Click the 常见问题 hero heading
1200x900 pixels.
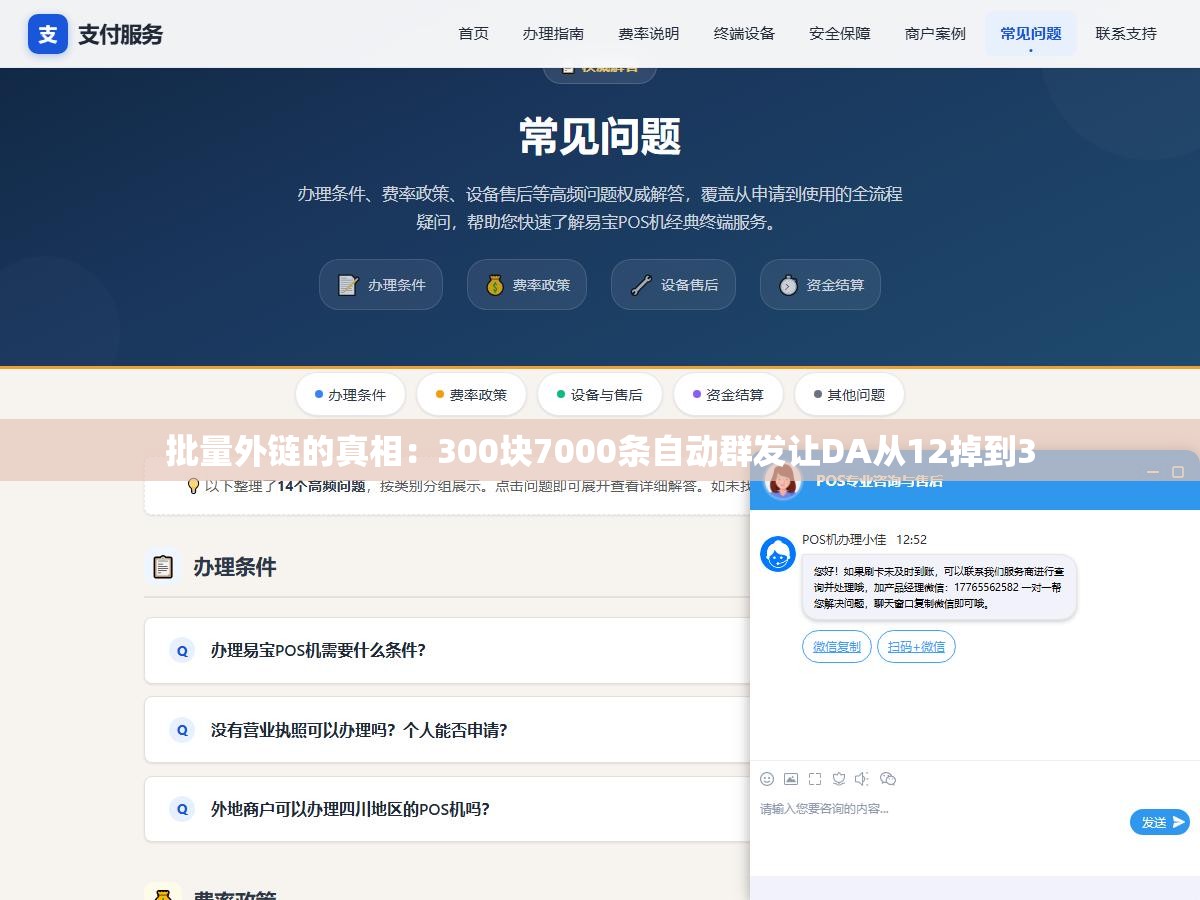click(600, 137)
